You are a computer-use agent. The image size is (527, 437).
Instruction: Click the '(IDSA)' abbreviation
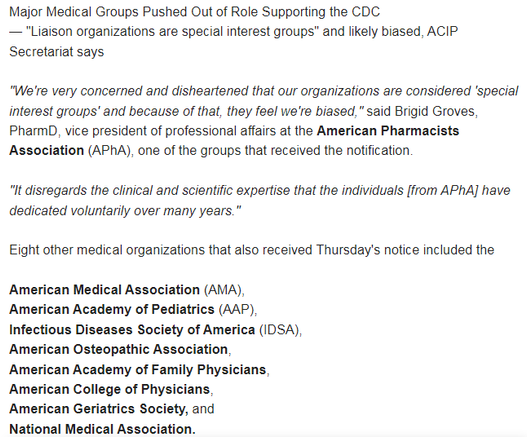pyautogui.click(x=280, y=330)
